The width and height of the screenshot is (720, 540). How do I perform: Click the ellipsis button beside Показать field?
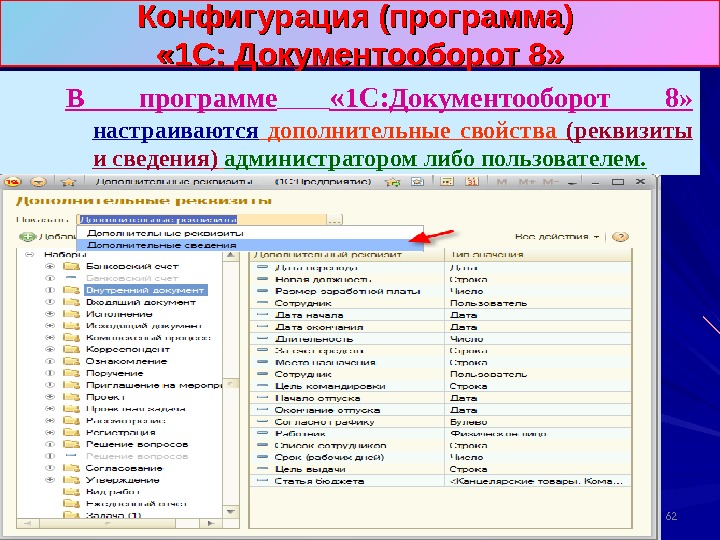334,220
